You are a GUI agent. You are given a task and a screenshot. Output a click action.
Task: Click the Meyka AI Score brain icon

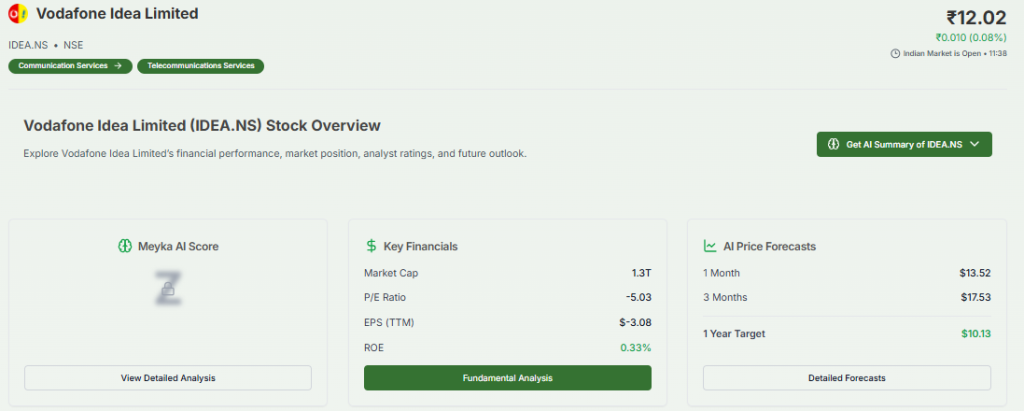[x=124, y=245]
